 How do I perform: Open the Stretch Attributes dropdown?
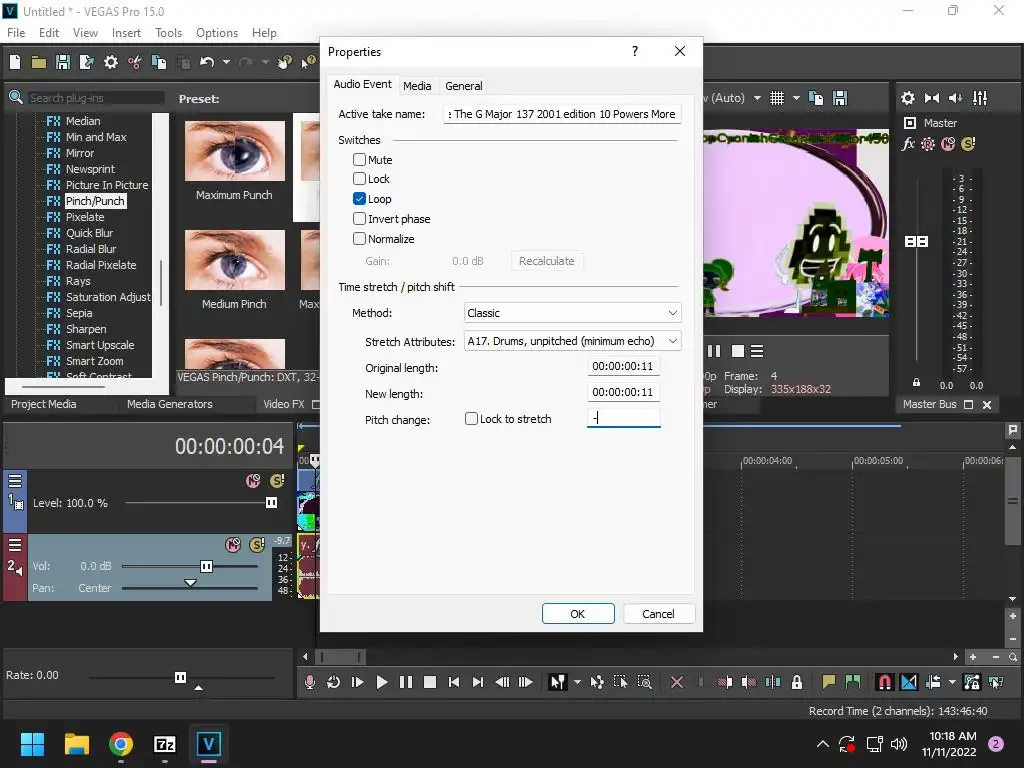click(572, 341)
